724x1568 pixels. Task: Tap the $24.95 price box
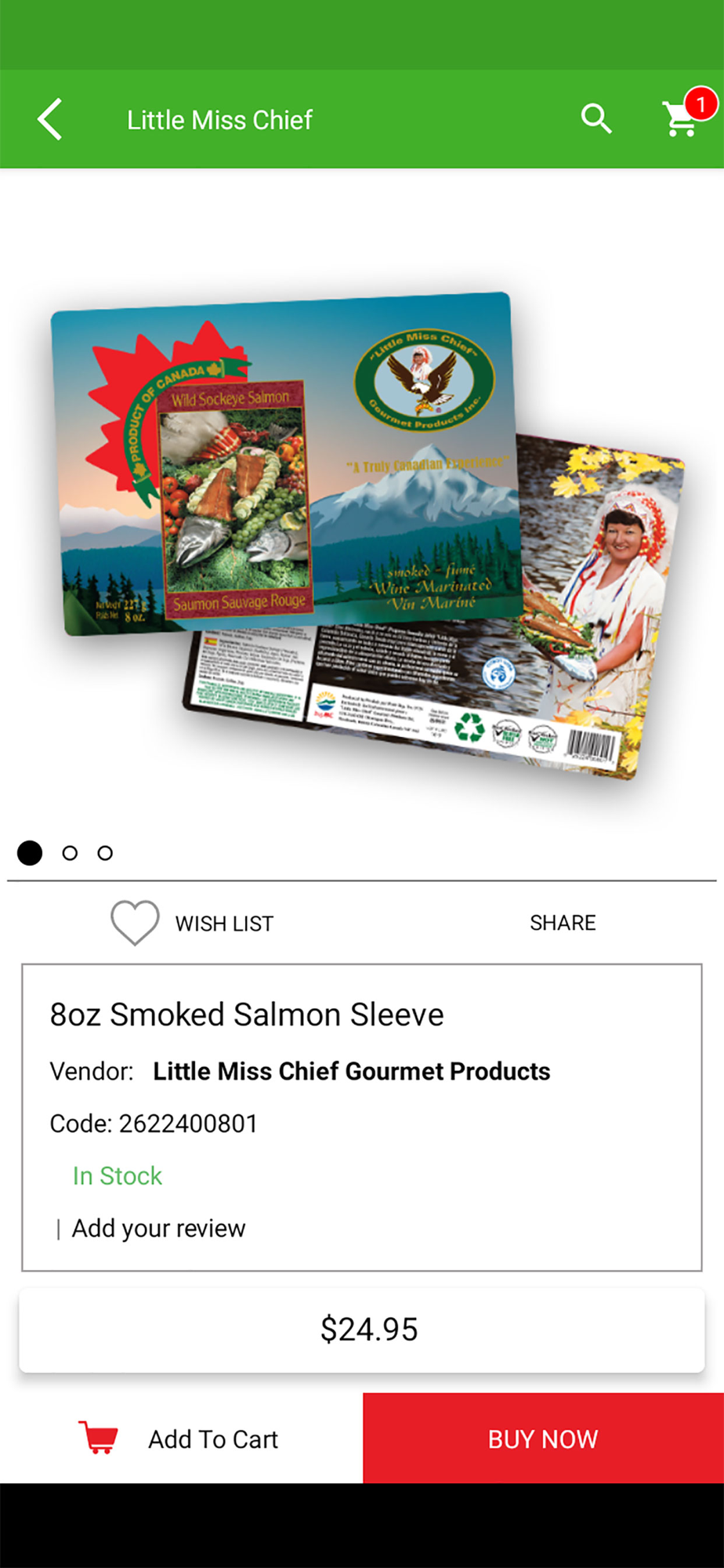coord(362,1330)
